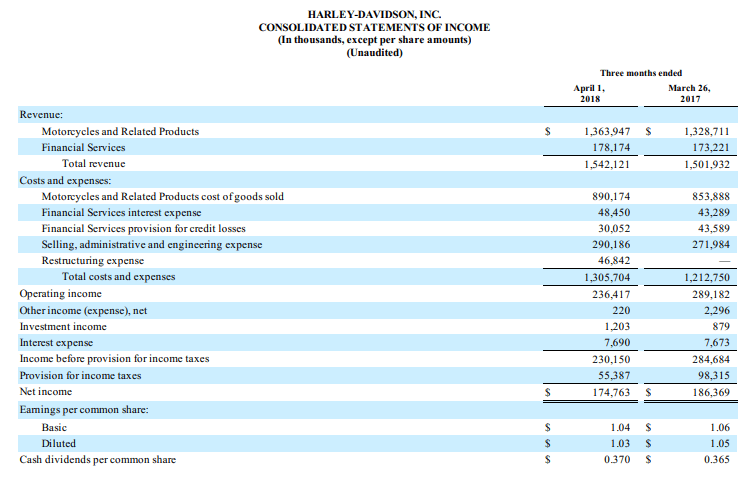This screenshot has width=756, height=478.
Task: Click the "(Unaudited)" label
Action: (374, 53)
